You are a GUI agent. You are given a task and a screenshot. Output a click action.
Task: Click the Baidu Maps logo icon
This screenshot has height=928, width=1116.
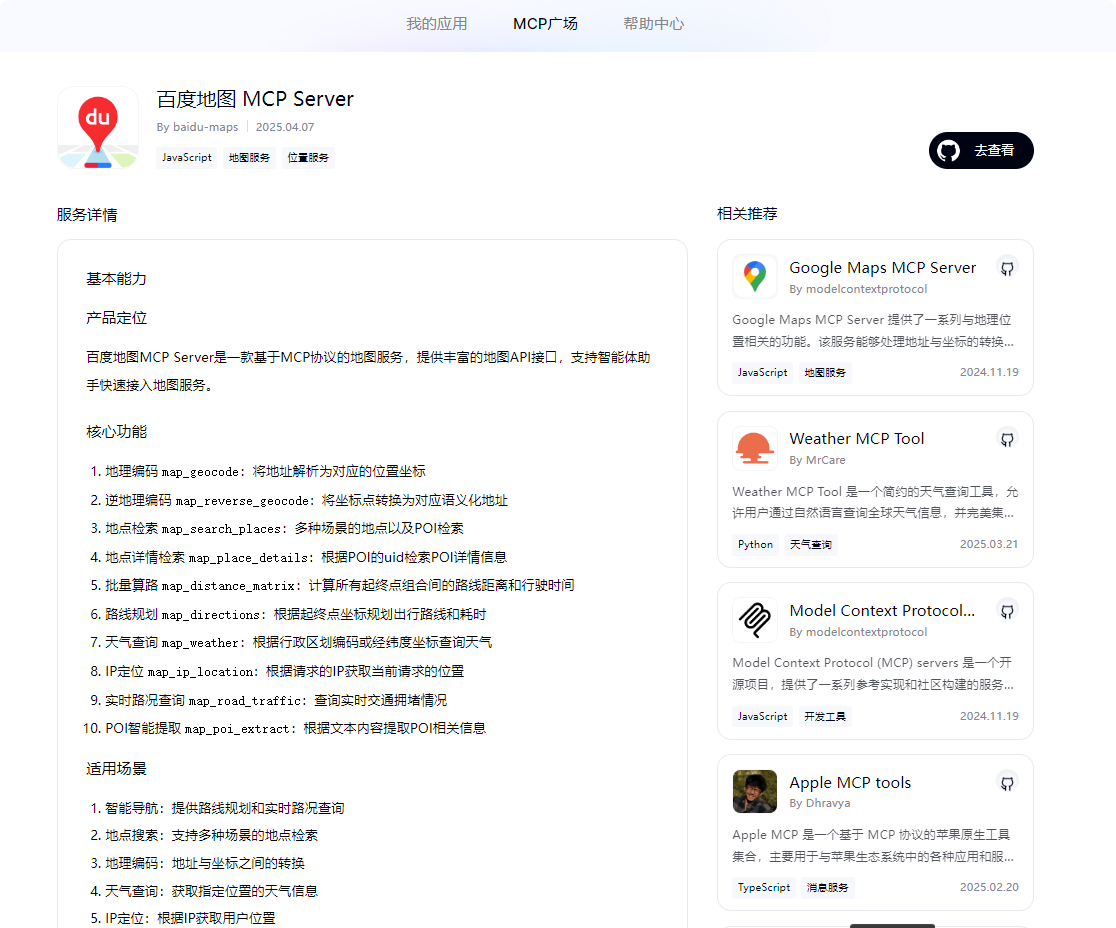click(x=98, y=128)
